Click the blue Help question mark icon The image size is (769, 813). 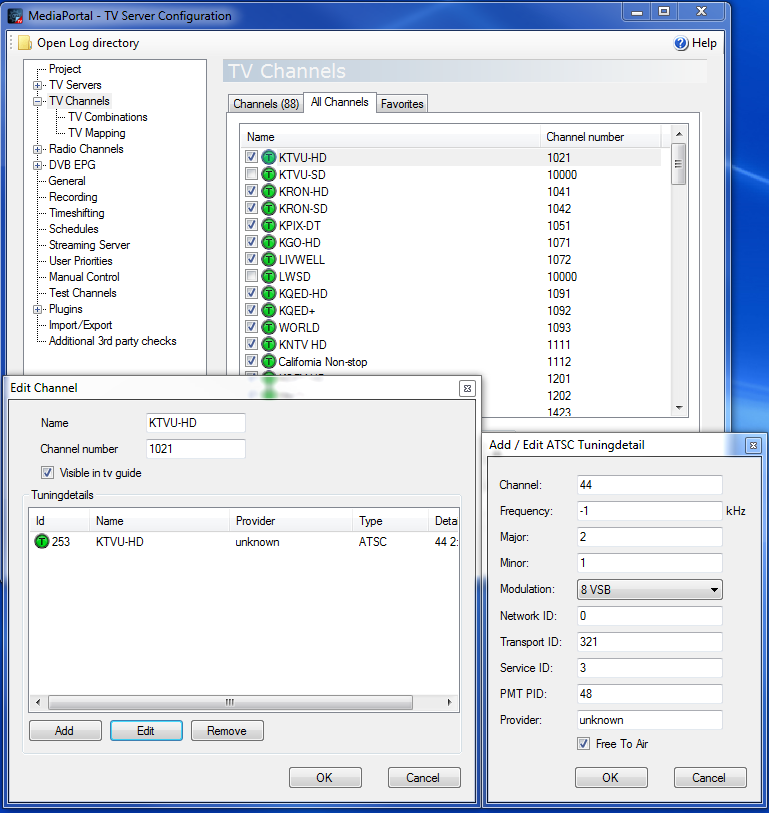pos(681,43)
